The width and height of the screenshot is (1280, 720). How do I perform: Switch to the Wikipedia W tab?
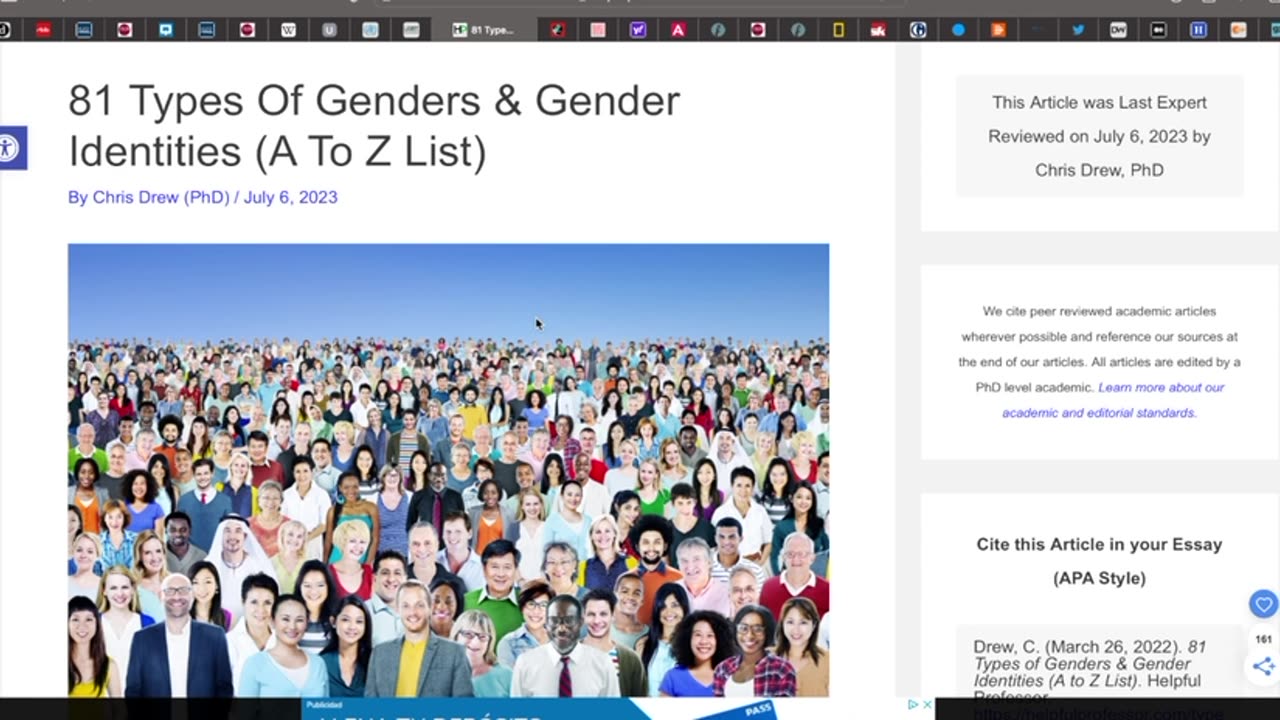tap(288, 30)
